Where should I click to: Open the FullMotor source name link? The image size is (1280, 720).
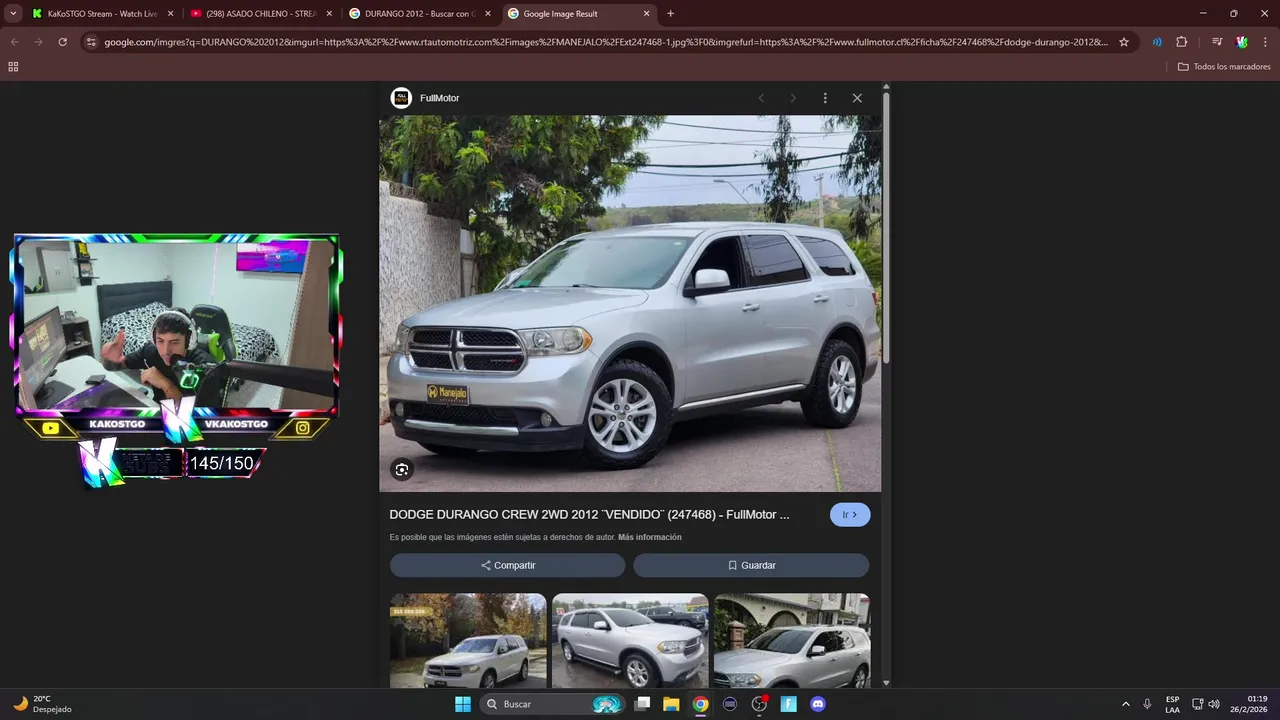tap(440, 98)
